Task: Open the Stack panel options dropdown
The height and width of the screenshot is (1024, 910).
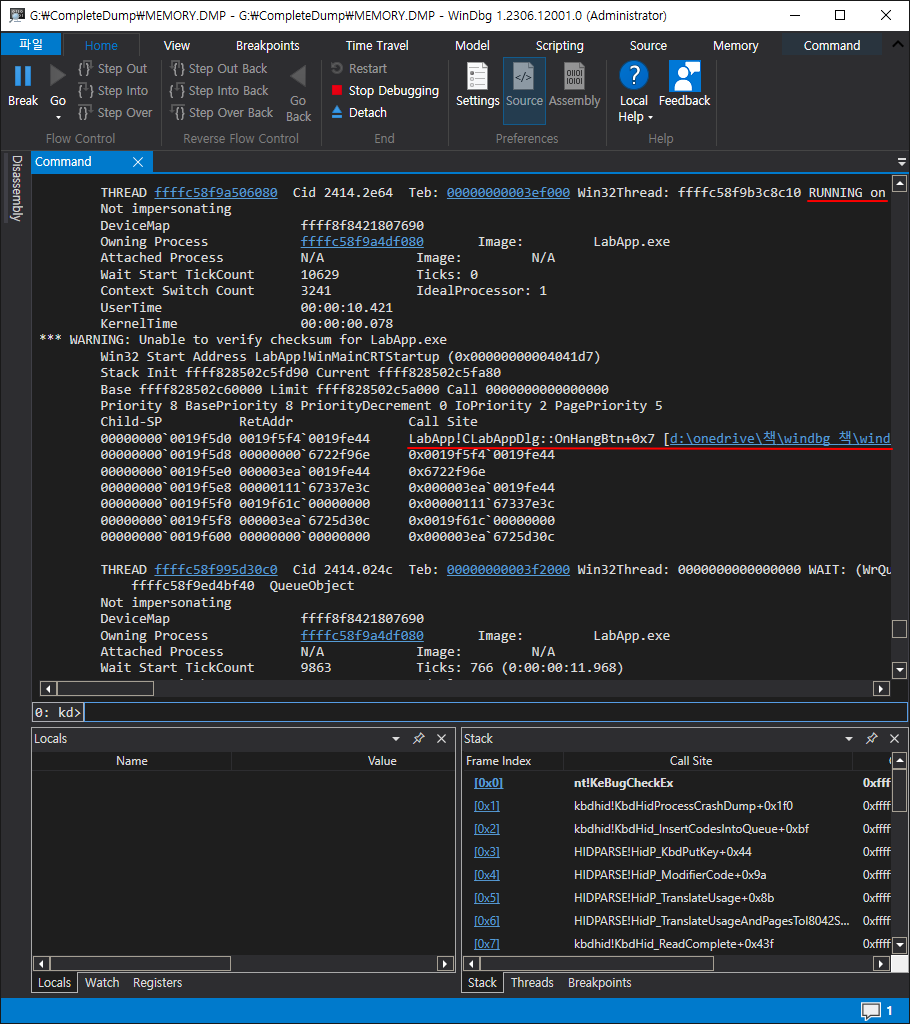Action: pos(849,739)
